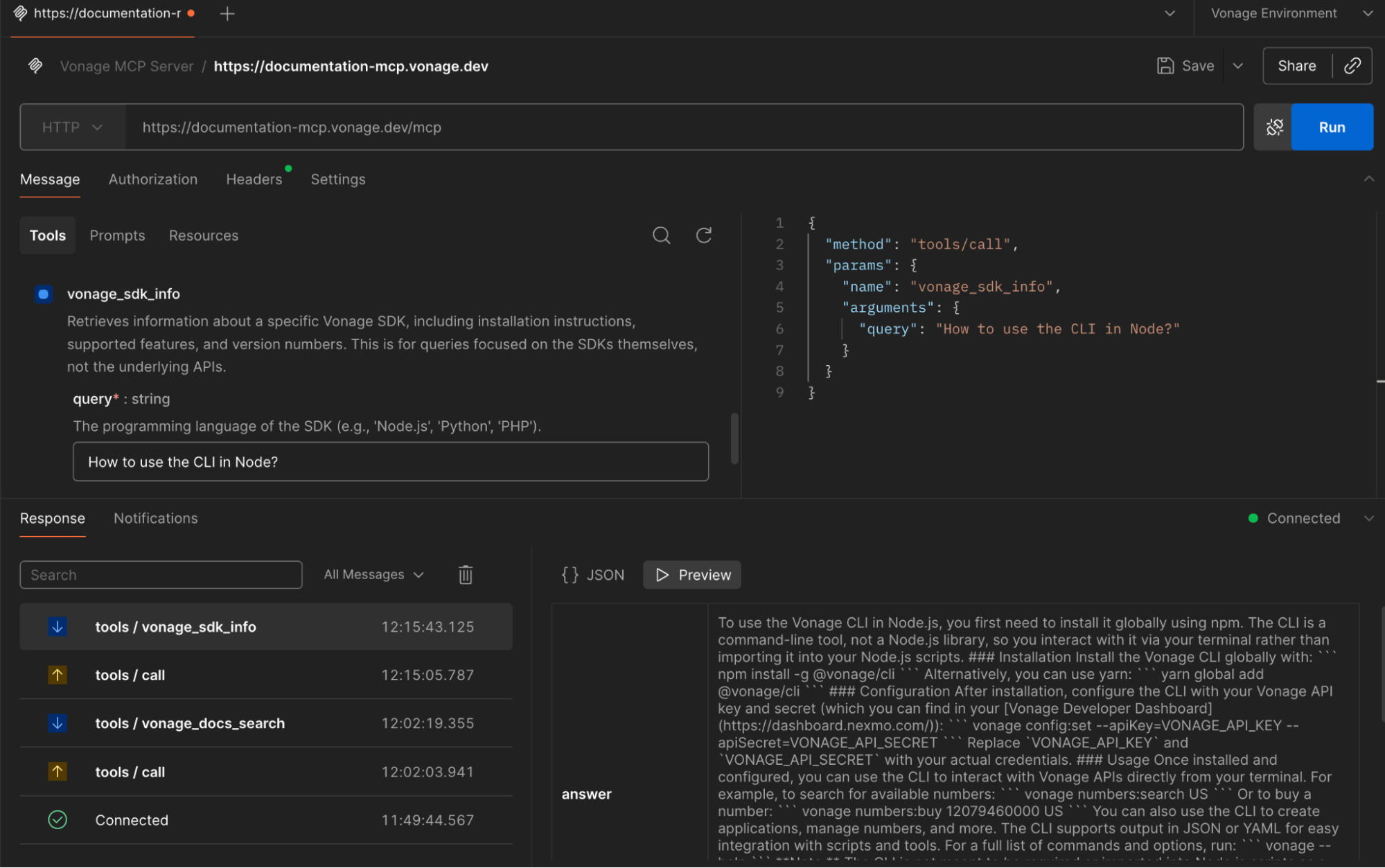This screenshot has height=868, width=1385.
Task: Click the Search field in the Response panel
Action: tap(161, 574)
